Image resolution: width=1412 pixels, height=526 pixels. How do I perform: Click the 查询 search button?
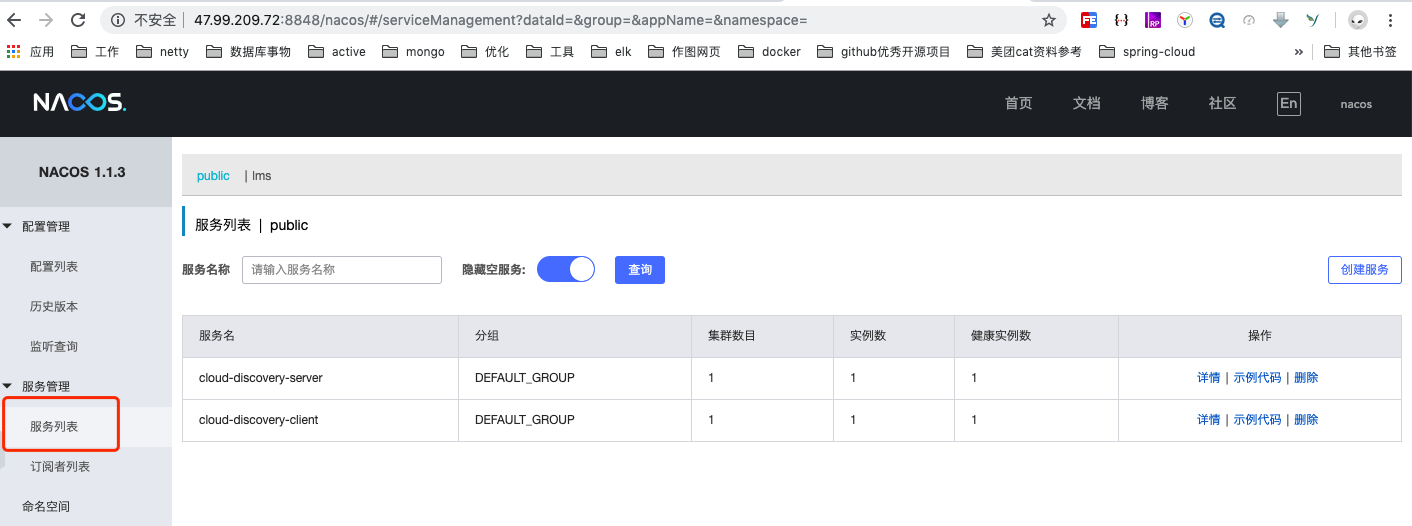tap(640, 270)
